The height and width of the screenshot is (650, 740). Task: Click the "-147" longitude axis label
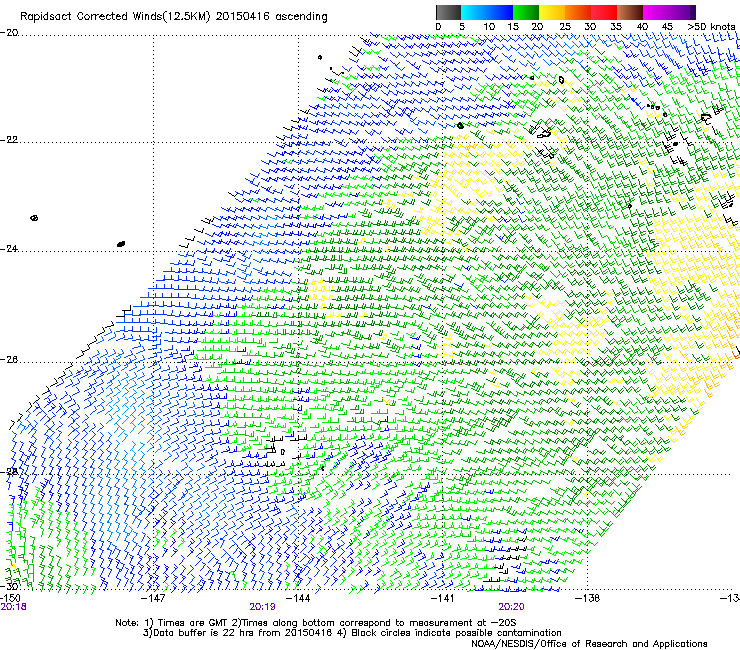coord(154,598)
